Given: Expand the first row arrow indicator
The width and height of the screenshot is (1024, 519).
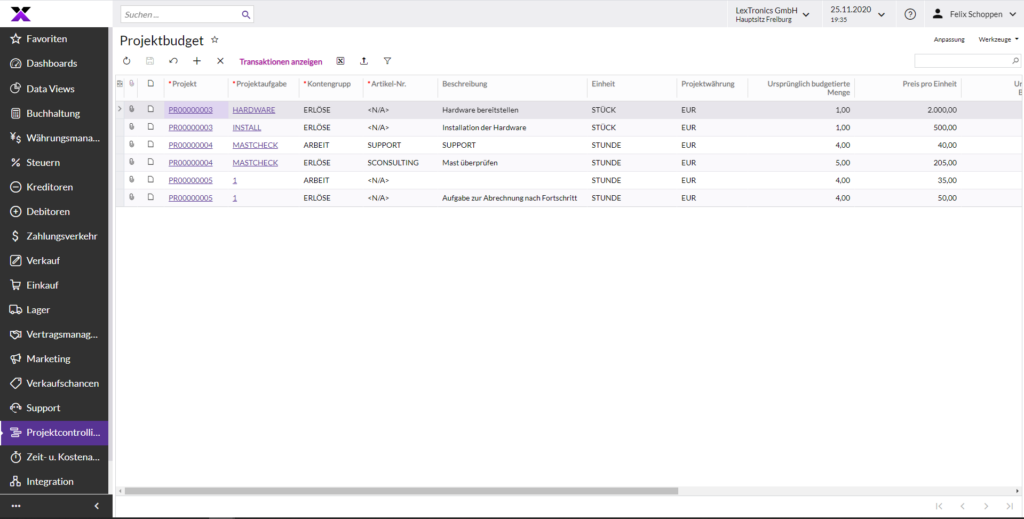Looking at the screenshot, I should (120, 108).
